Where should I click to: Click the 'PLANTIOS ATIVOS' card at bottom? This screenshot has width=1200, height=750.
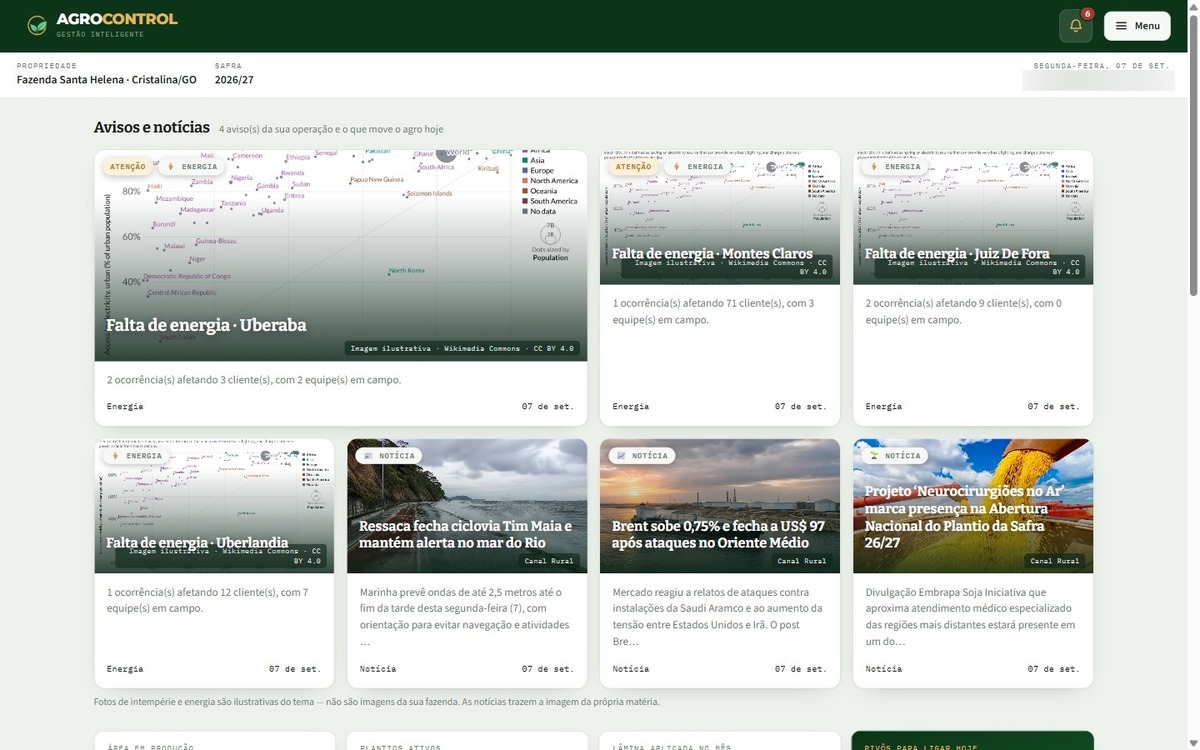tap(467, 741)
